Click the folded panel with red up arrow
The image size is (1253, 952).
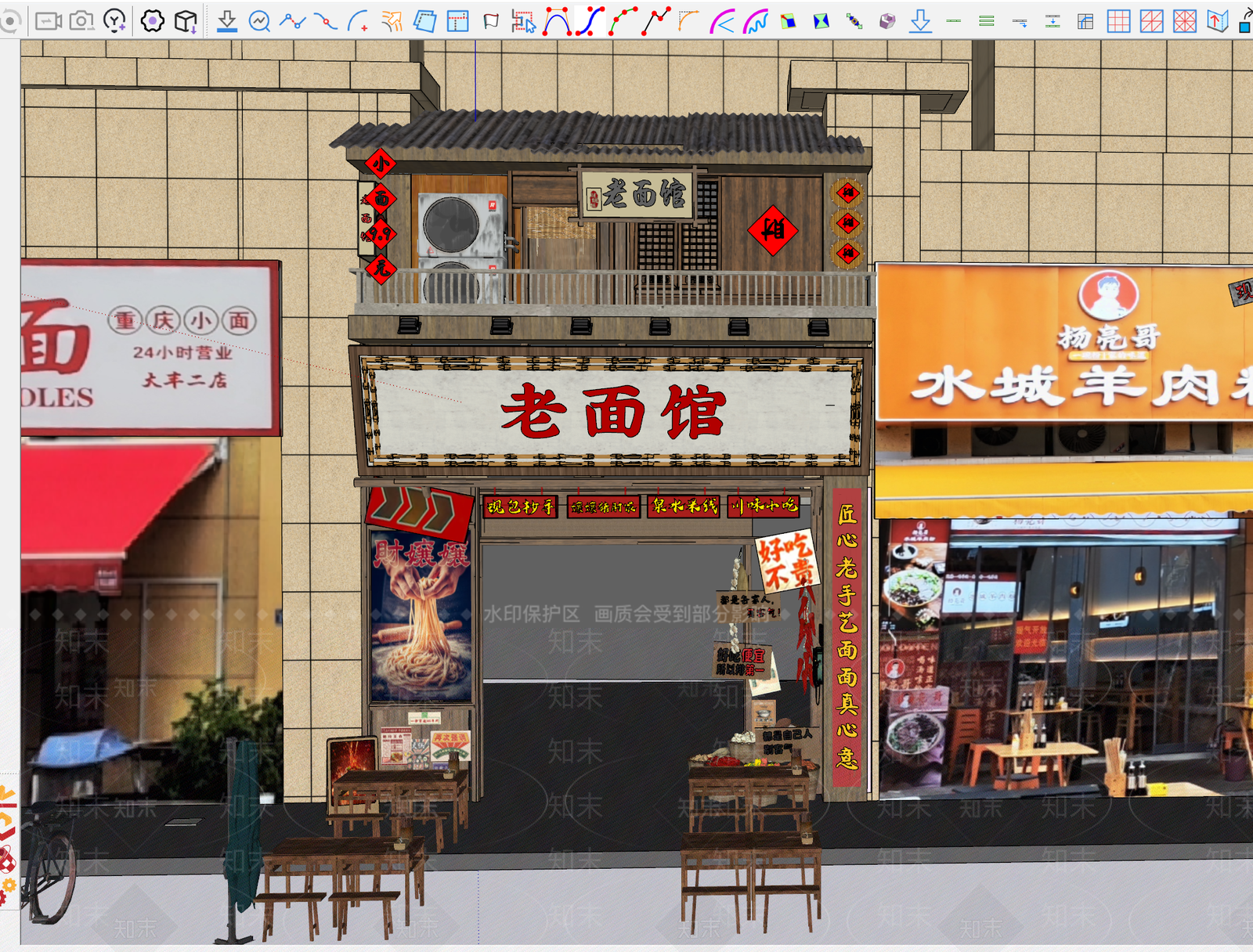click(1218, 21)
